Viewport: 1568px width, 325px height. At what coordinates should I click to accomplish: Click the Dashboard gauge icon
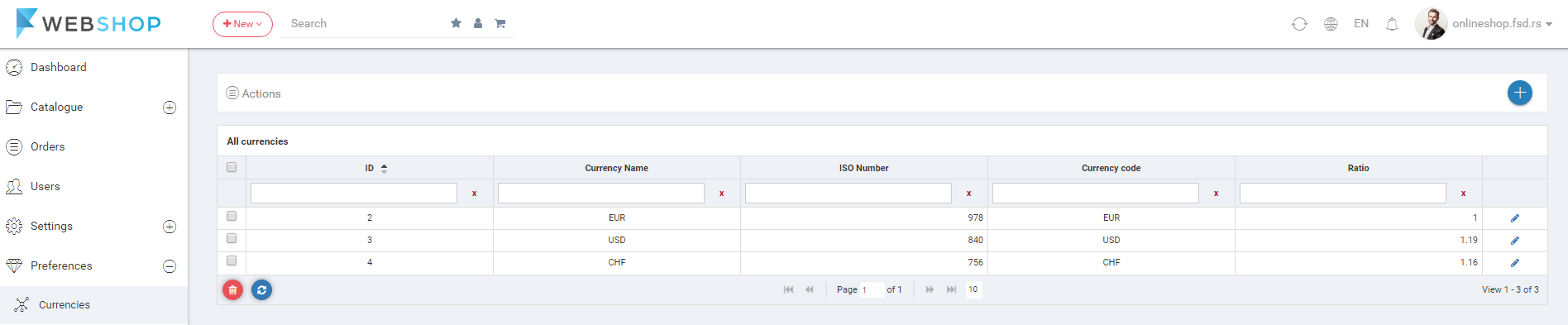[14, 67]
